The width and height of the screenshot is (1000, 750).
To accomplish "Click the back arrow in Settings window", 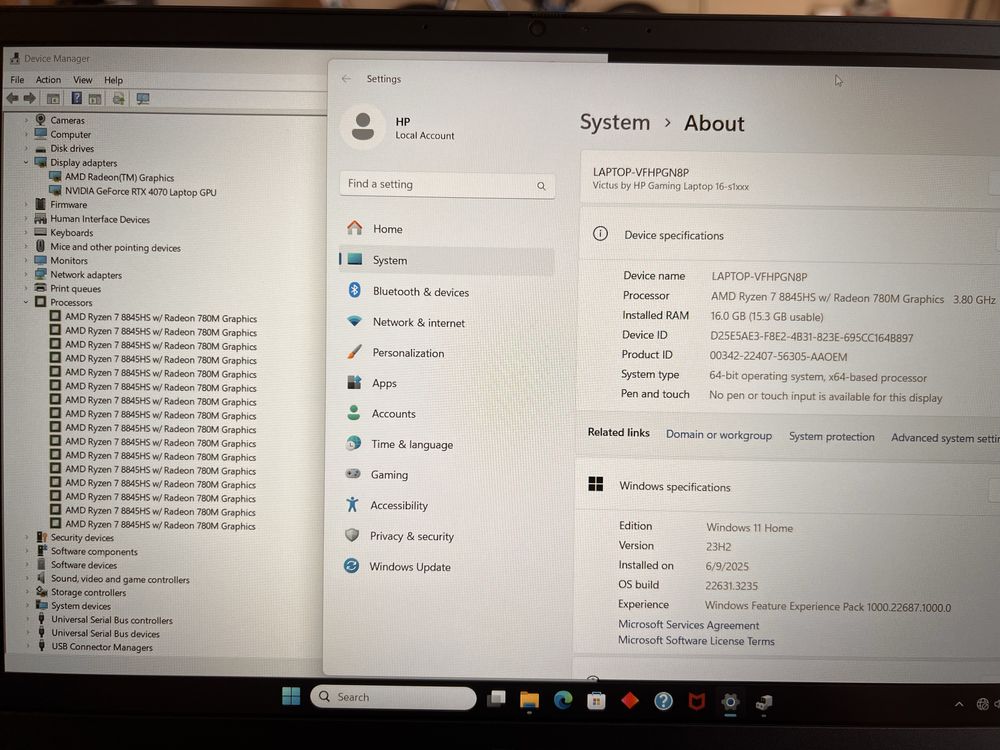I will pyautogui.click(x=346, y=78).
